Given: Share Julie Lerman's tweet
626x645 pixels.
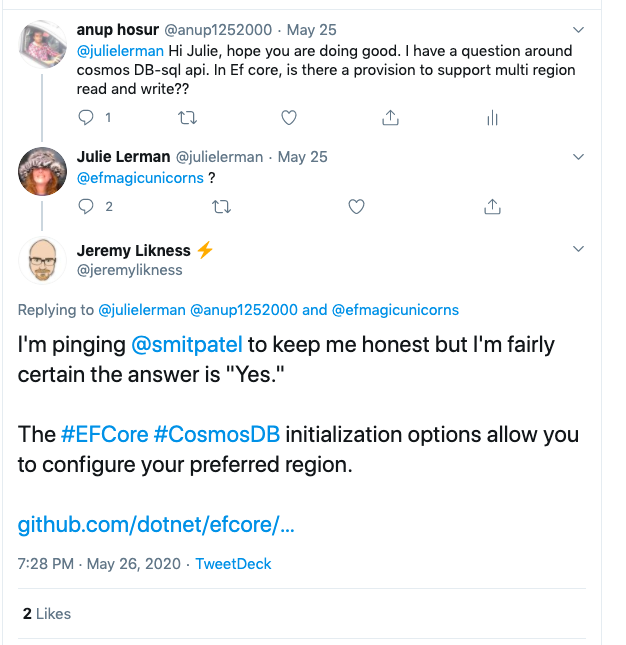Looking at the screenshot, I should pos(491,207).
